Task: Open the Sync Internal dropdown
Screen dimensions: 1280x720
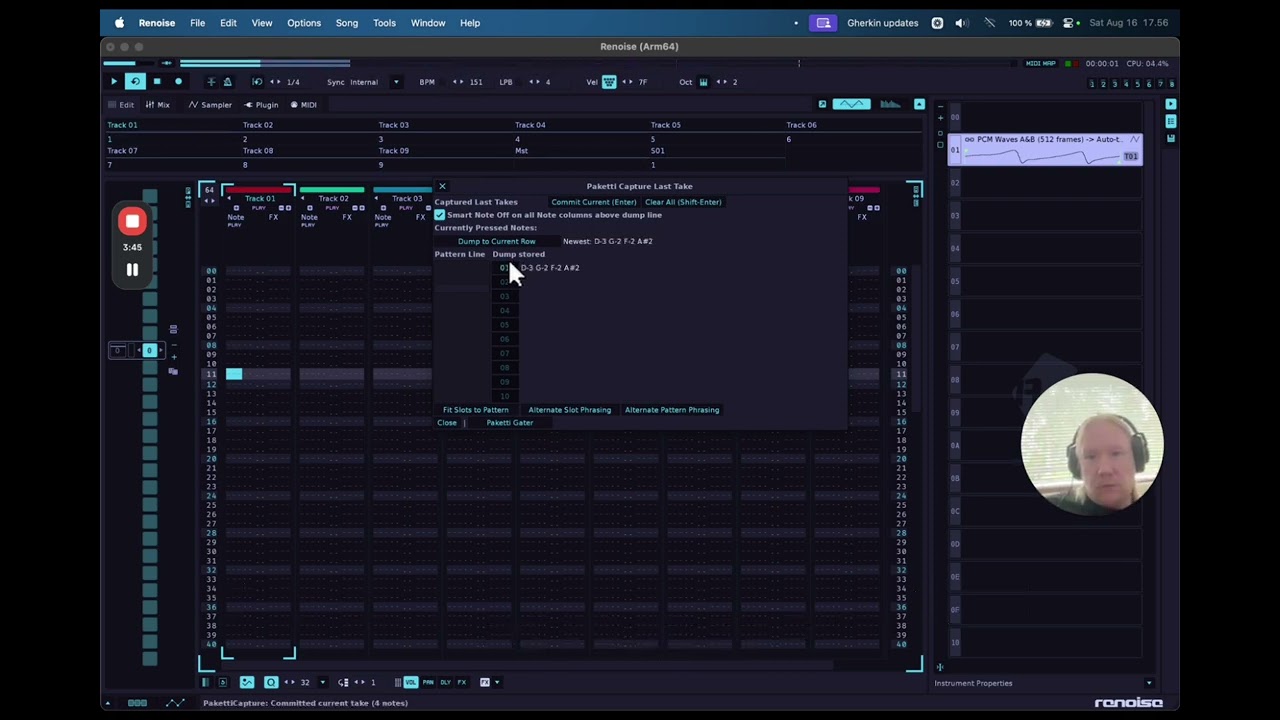Action: pyautogui.click(x=395, y=82)
